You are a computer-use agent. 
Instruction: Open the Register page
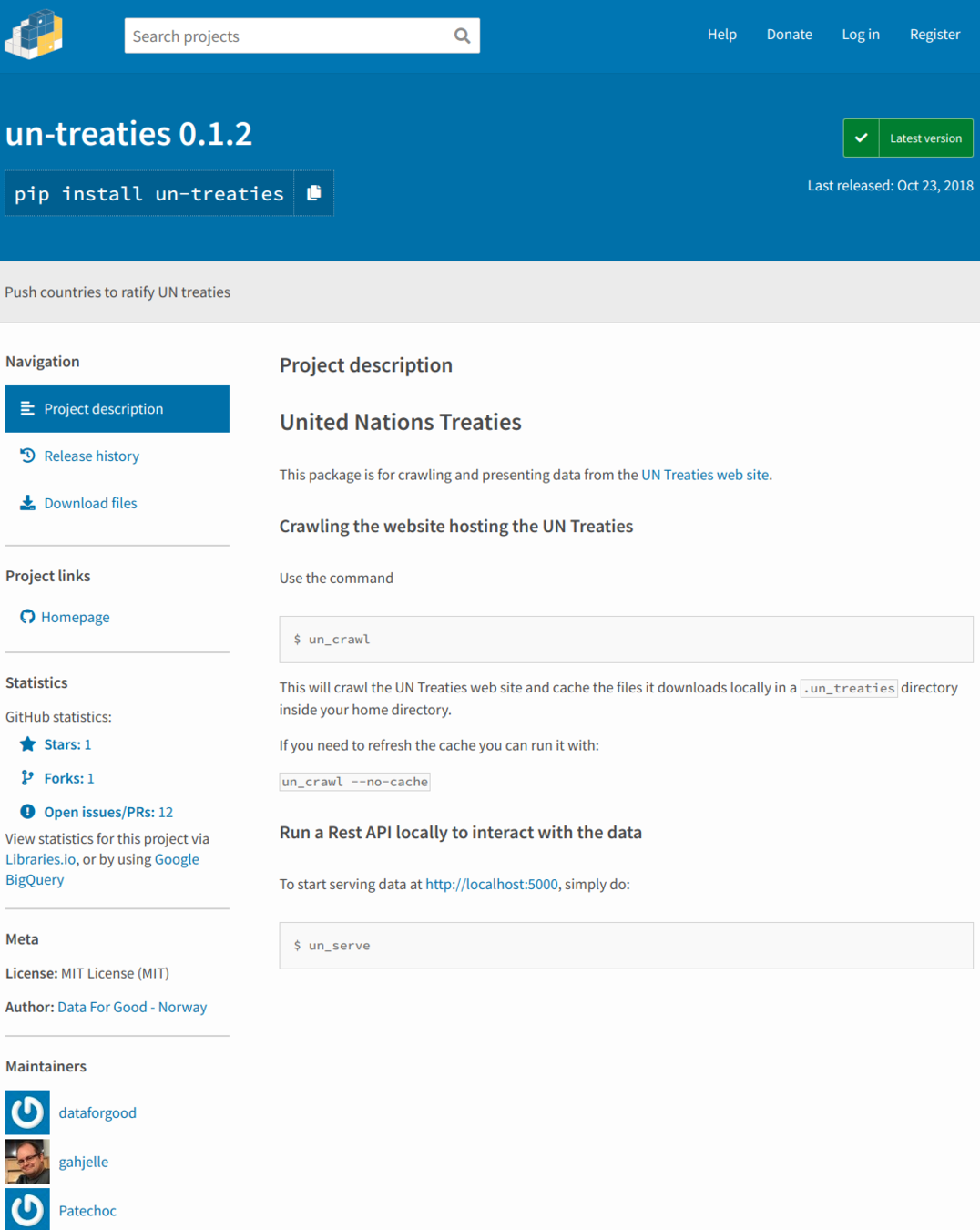pos(935,35)
